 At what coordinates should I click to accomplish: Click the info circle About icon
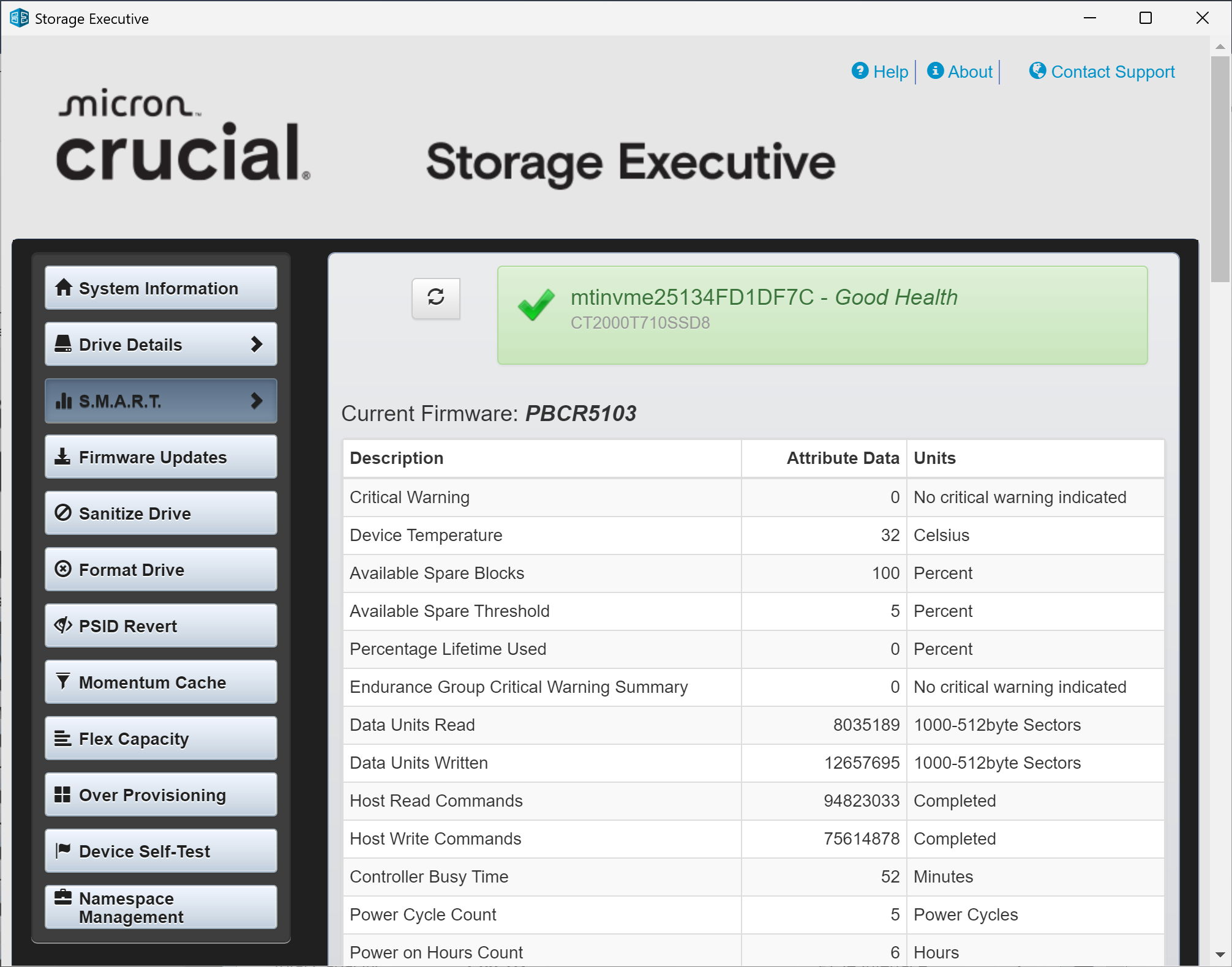pyautogui.click(x=935, y=71)
